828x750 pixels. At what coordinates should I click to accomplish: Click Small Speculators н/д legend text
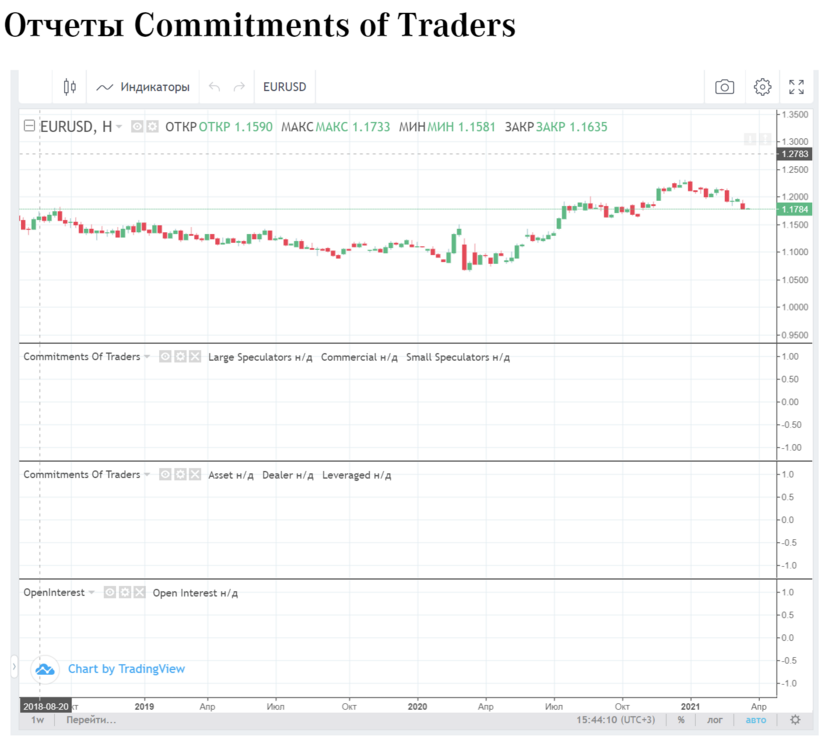click(x=458, y=357)
